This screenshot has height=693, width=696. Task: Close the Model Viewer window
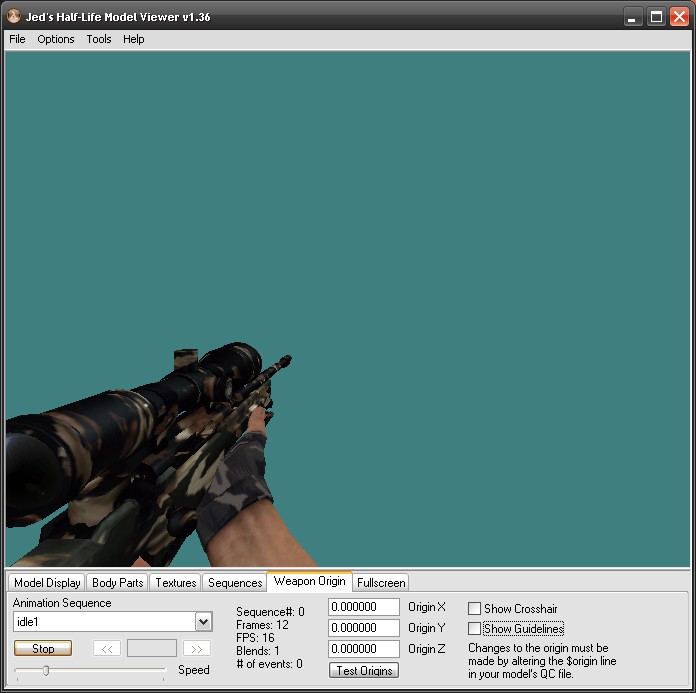tap(680, 17)
